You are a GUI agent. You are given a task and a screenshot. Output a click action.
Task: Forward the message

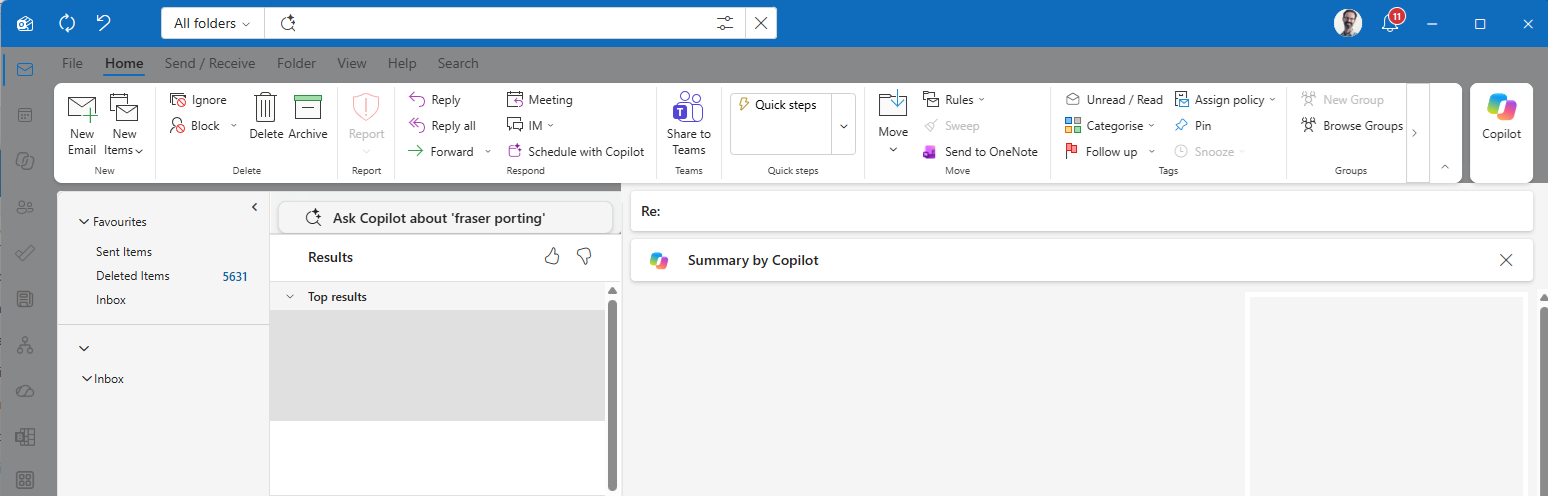pyautogui.click(x=441, y=152)
